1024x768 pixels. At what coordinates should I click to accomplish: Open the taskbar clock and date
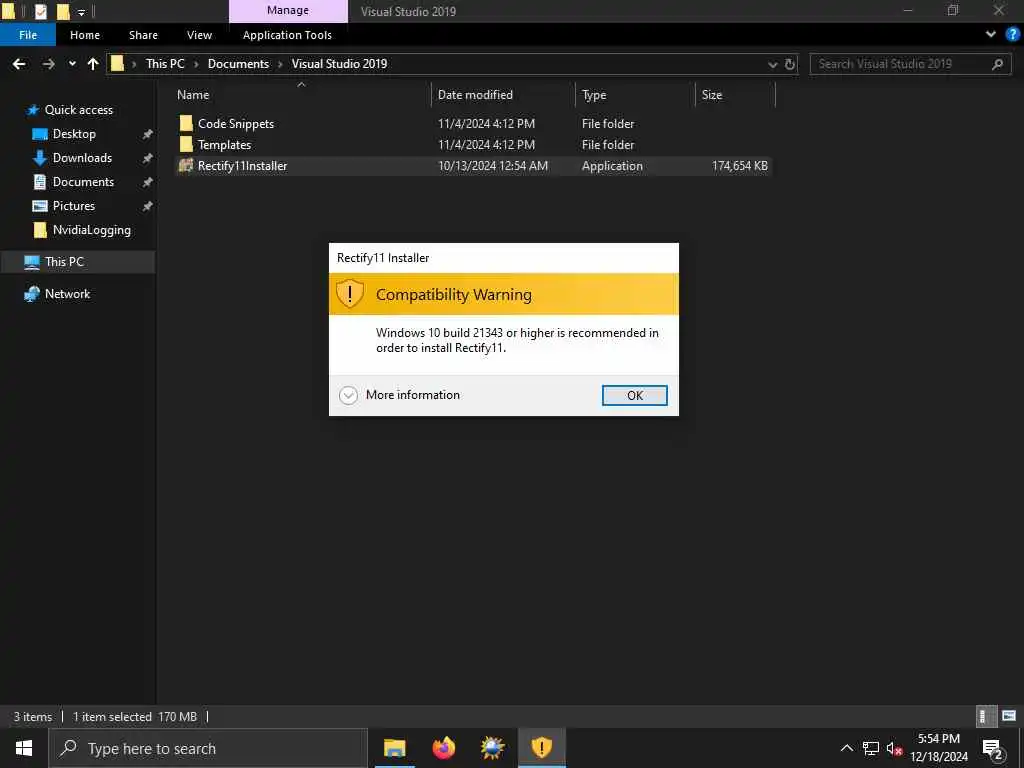click(x=939, y=748)
